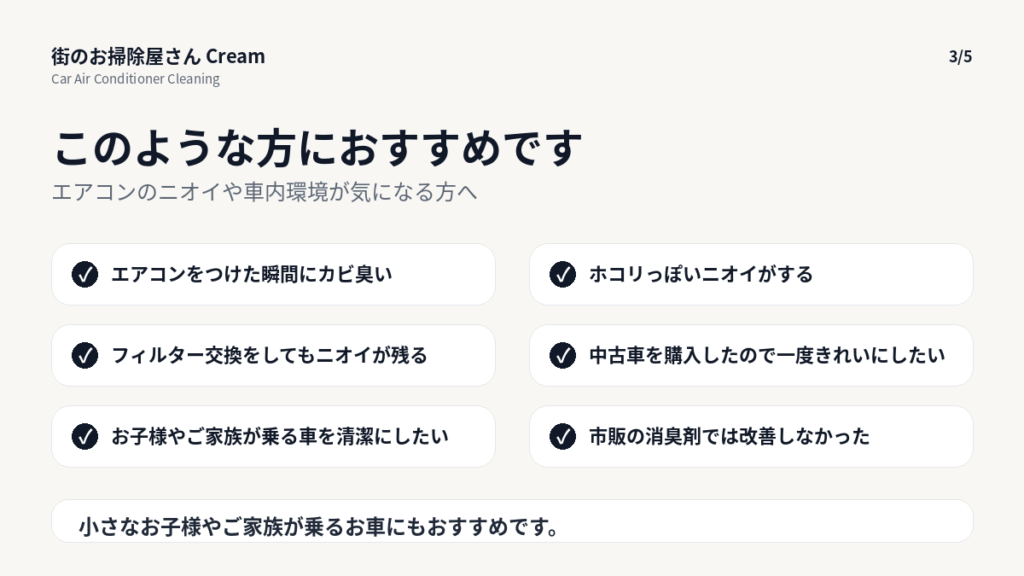Click the checkmark icon beside エアコンをつけた瞬間にカビ臭い
1024x576 pixels.
pyautogui.click(x=85, y=274)
